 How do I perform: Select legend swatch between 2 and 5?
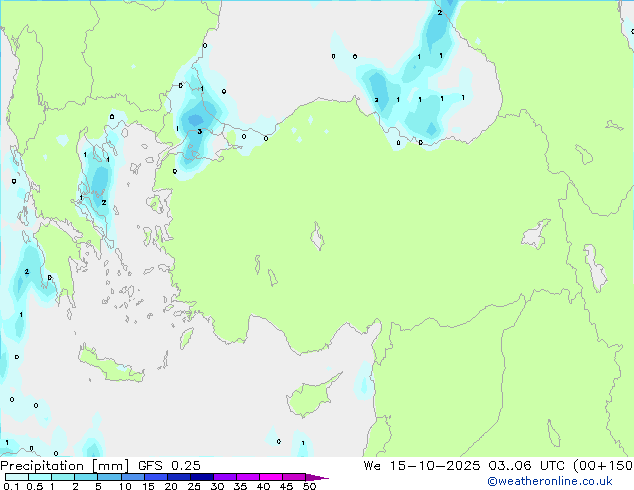86,477
